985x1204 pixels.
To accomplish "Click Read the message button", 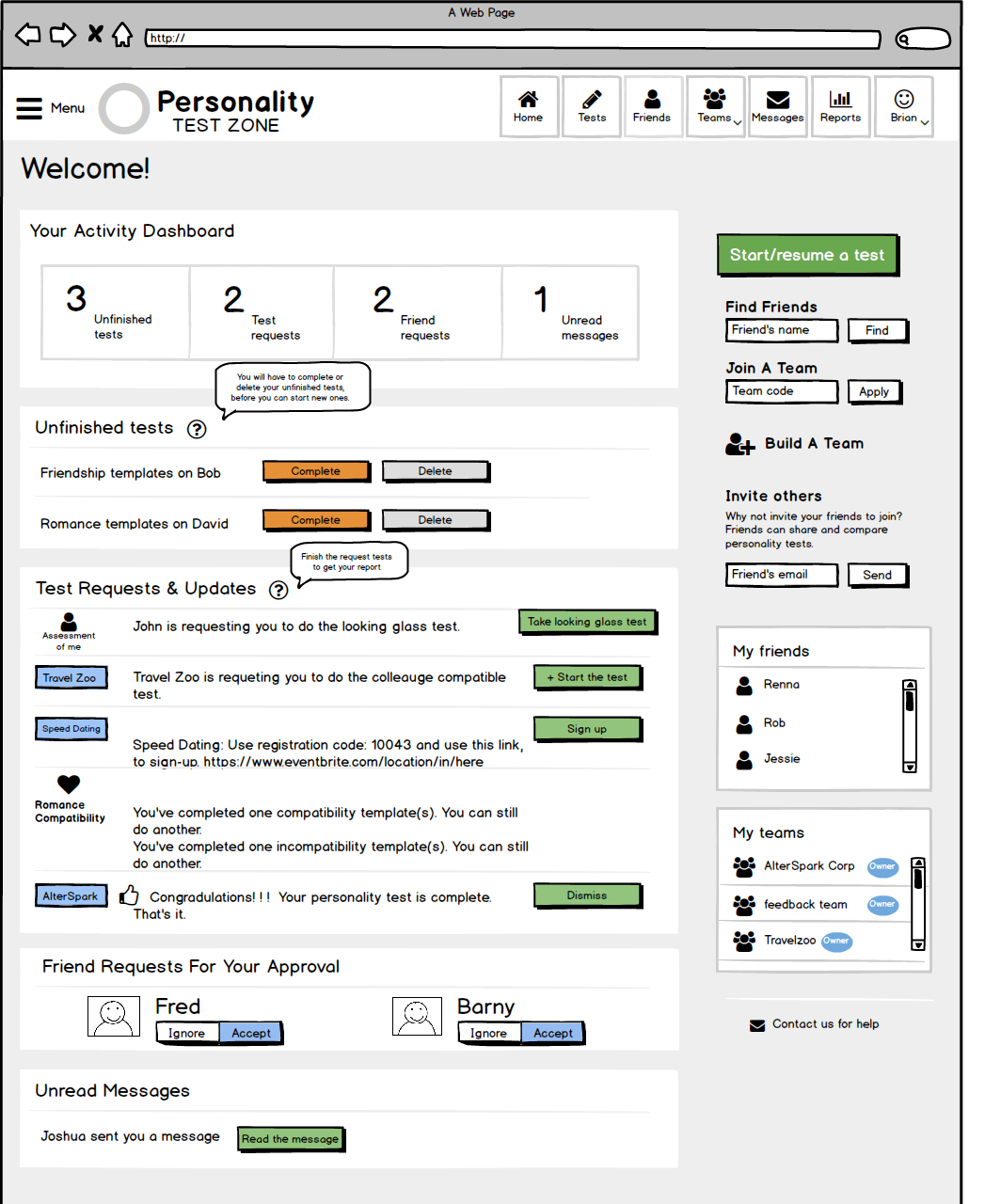I will pos(290,1139).
